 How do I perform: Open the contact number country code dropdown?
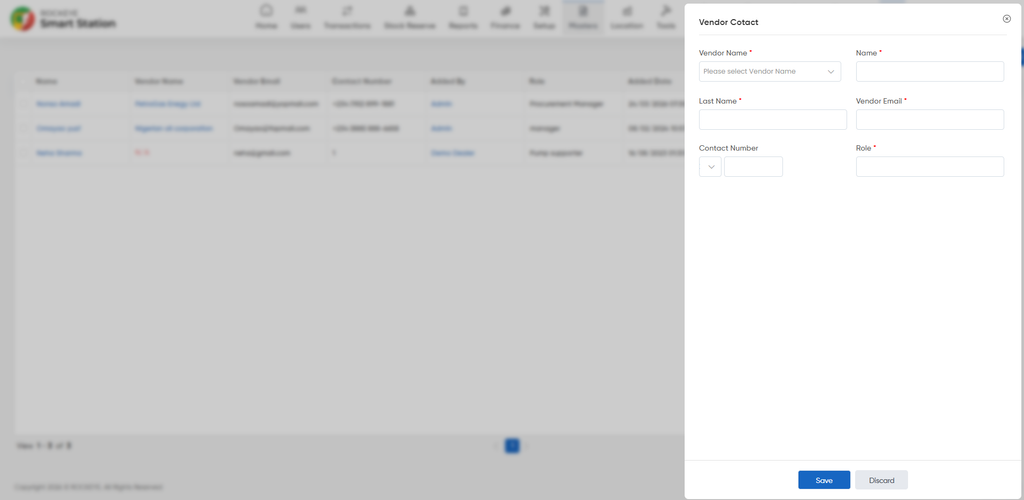pyautogui.click(x=710, y=166)
